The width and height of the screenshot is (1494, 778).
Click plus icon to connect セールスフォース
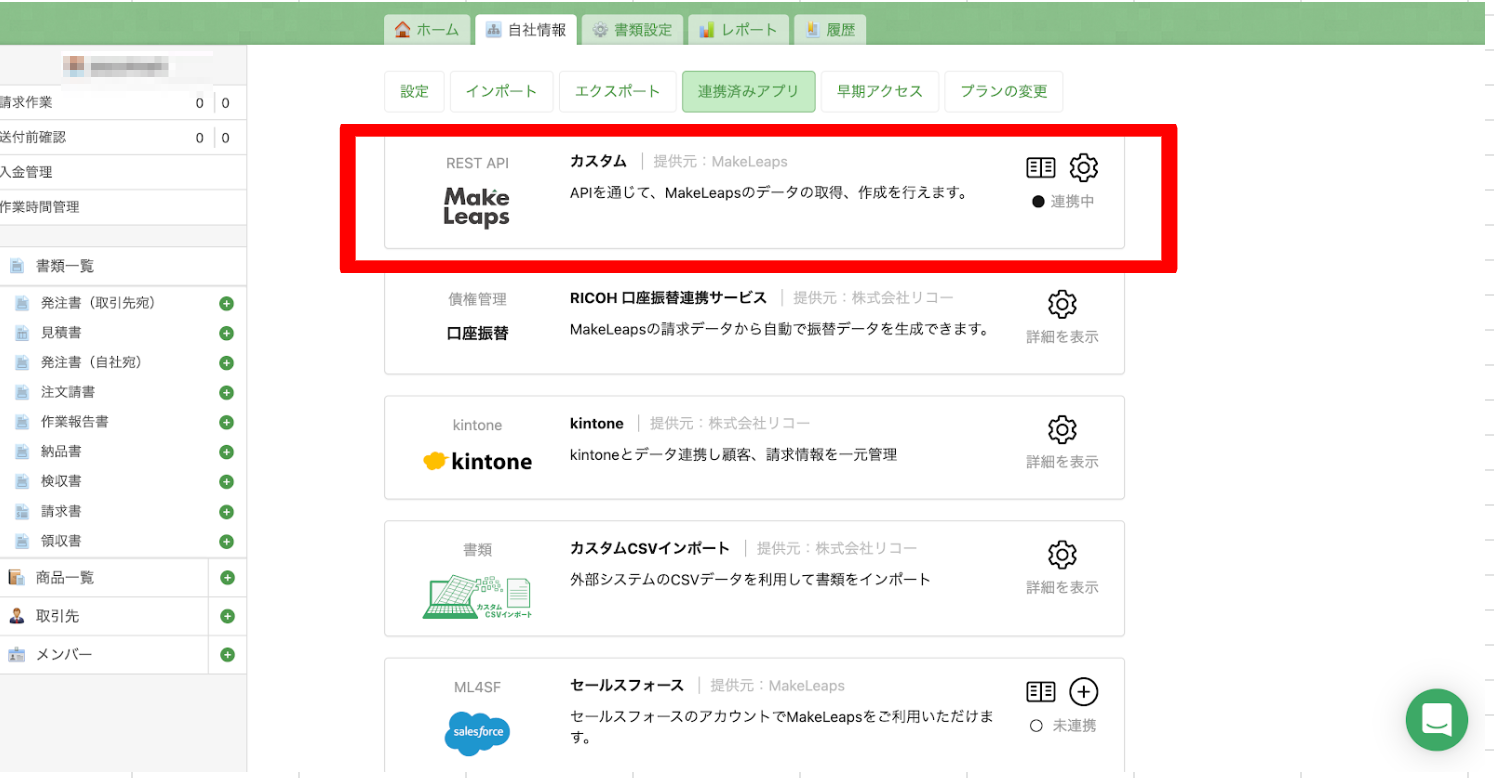point(1084,692)
